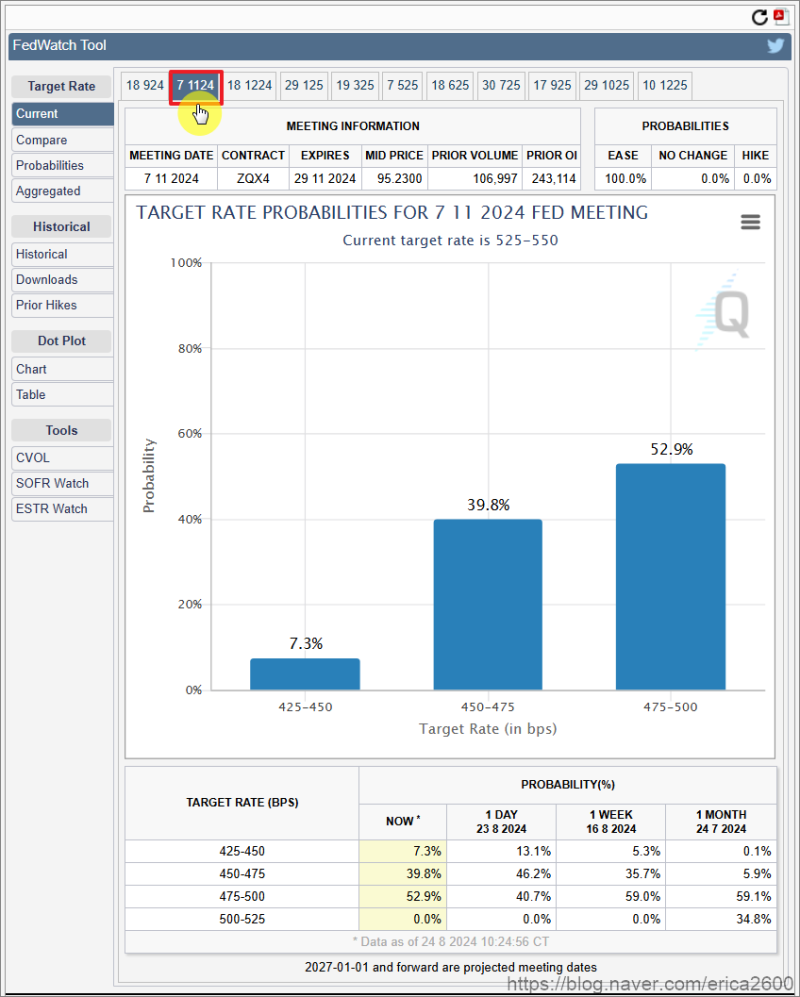Click the 46.2% 1 DAY cell
This screenshot has height=997, width=800.
[502, 874]
